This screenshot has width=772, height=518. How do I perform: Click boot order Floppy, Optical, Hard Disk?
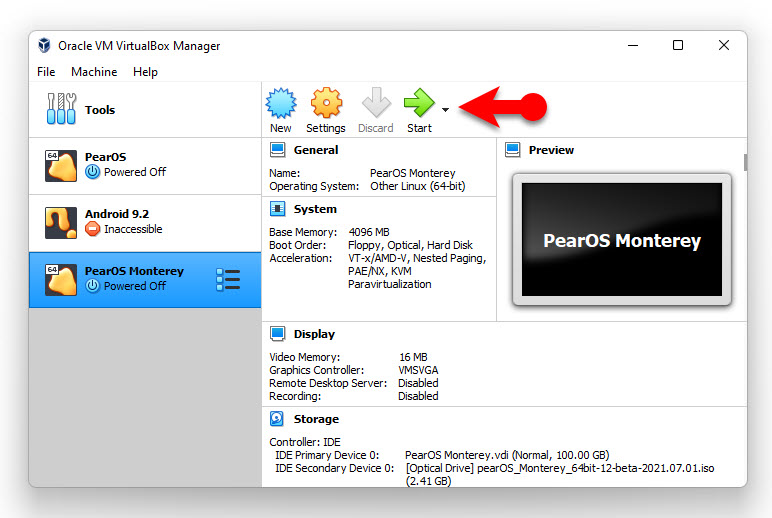click(x=410, y=245)
